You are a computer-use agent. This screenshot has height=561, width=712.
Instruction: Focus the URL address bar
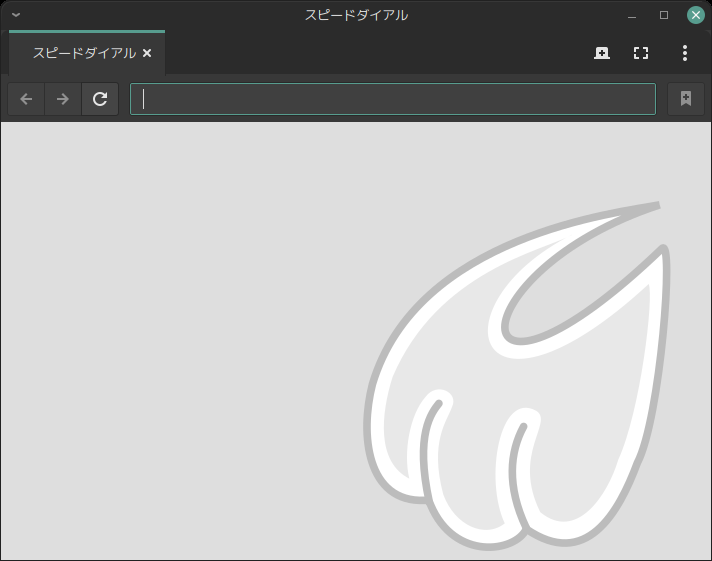393,99
